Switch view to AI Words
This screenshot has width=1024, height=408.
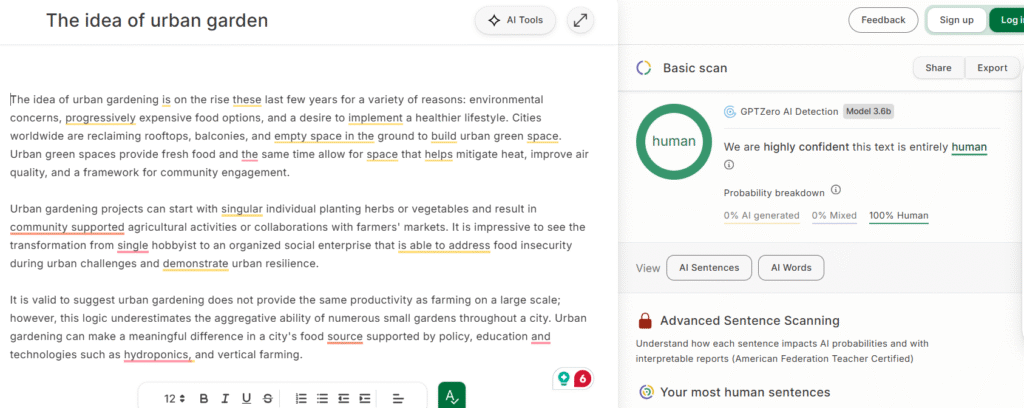tap(791, 268)
